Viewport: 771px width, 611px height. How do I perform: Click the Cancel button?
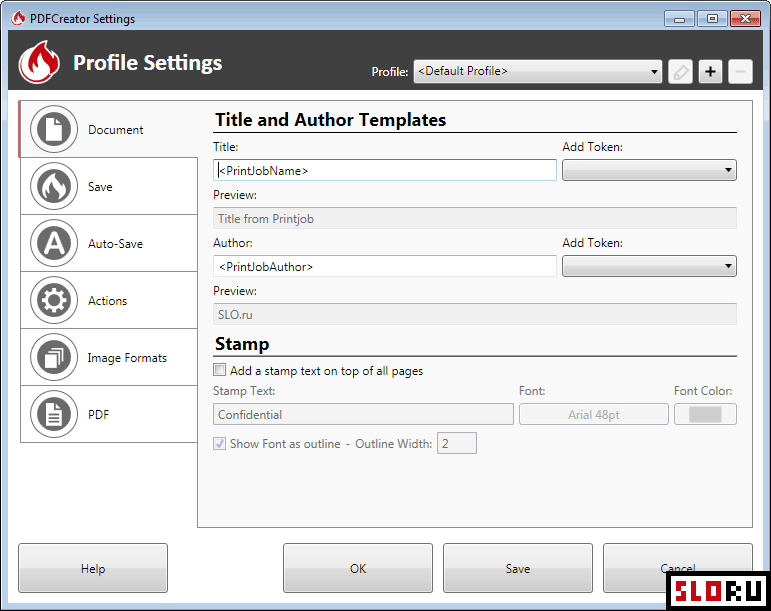pyautogui.click(x=678, y=568)
